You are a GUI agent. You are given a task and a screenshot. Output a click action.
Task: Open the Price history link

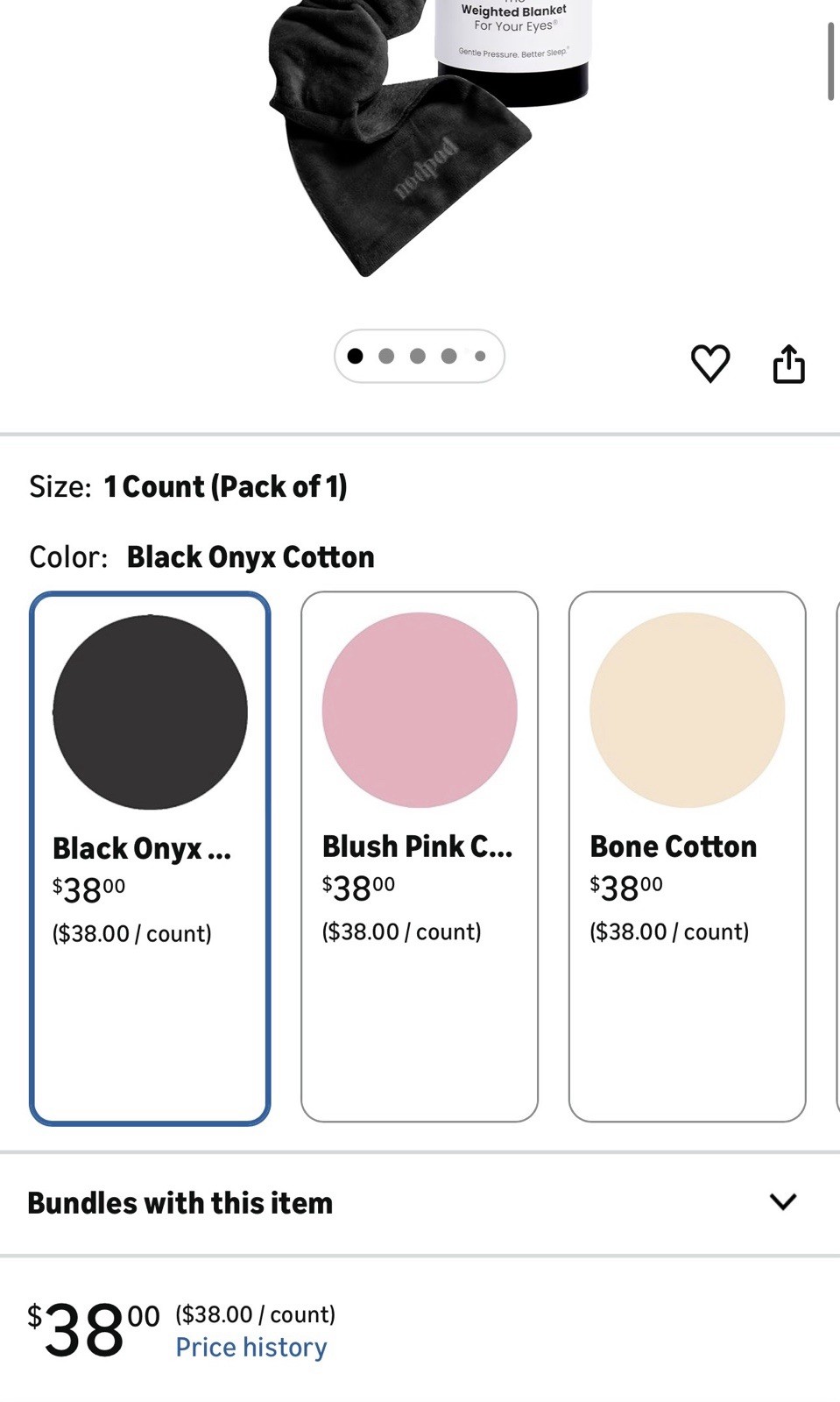tap(251, 1347)
